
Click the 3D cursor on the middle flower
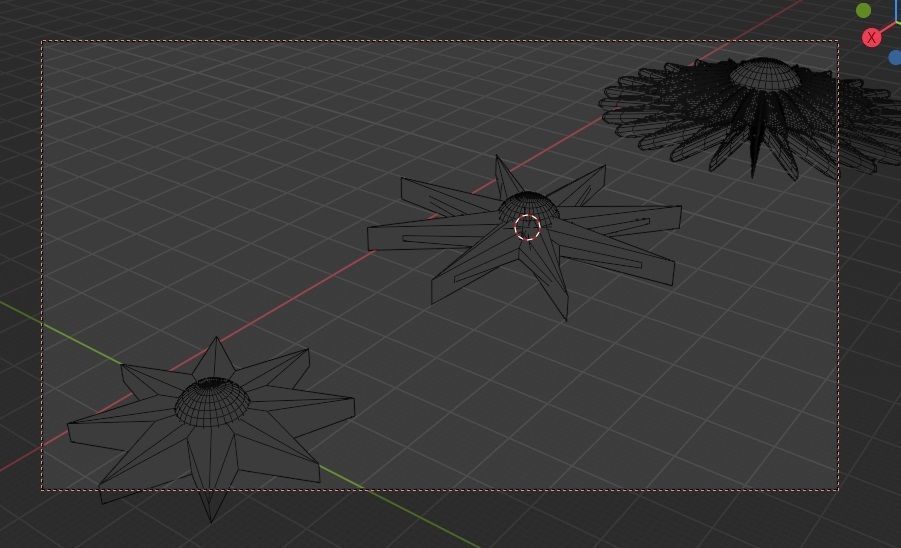[x=527, y=227]
